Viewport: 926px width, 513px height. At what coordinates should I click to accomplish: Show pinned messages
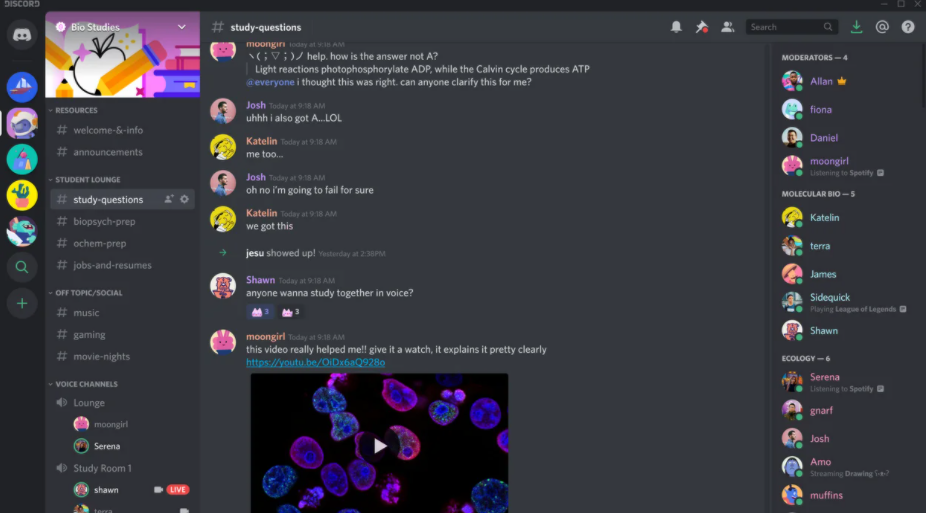click(702, 27)
